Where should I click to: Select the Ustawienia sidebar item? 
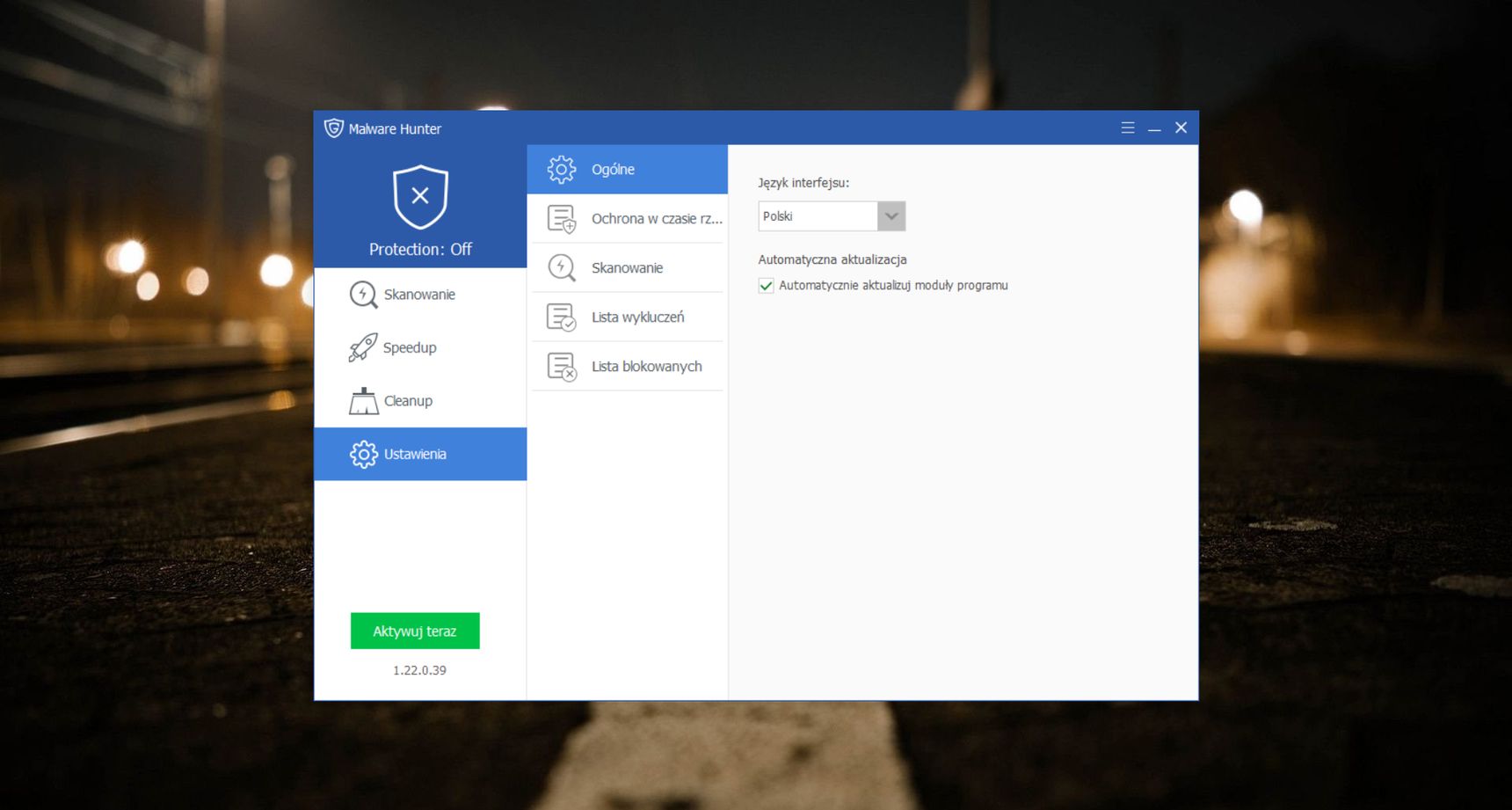point(420,455)
